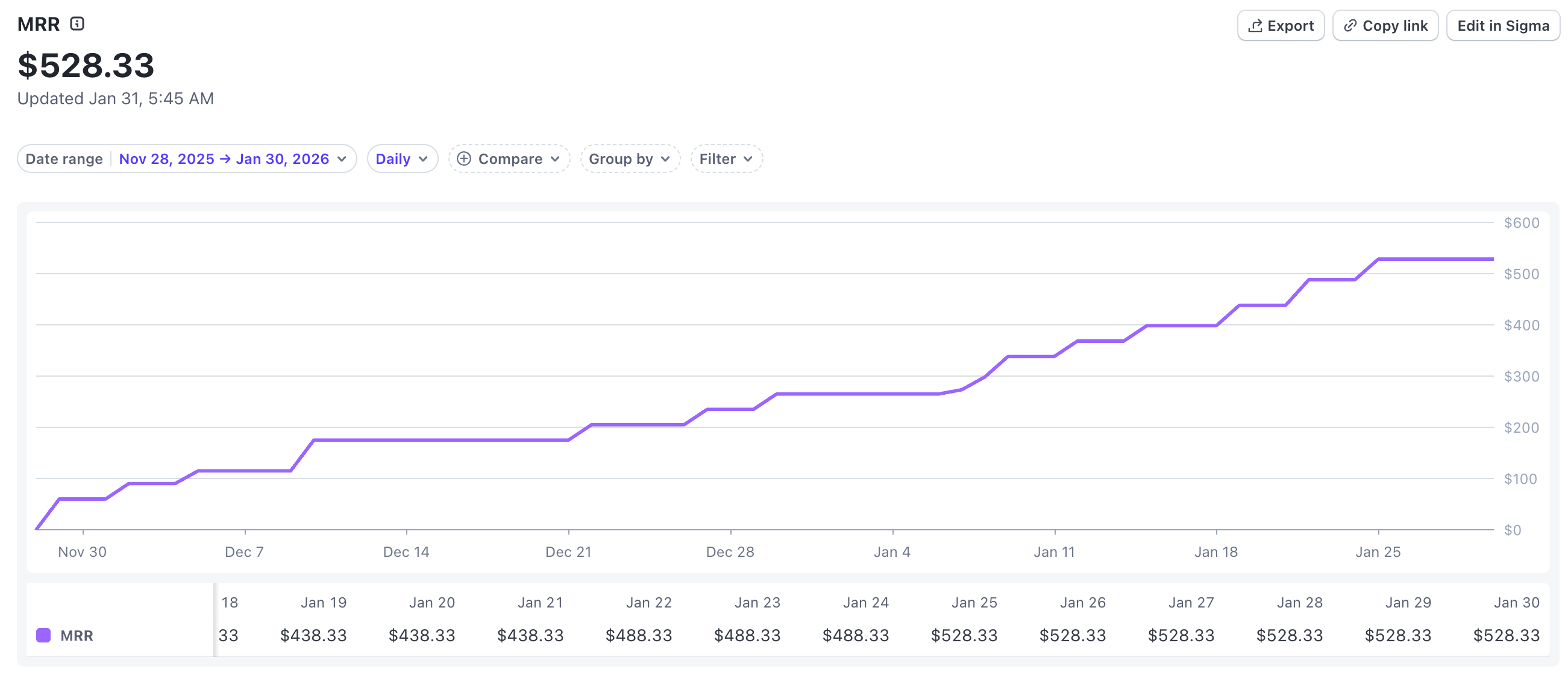Select the Jan 30 column value $528.33
The width and height of the screenshot is (1568, 675).
pos(1506,635)
